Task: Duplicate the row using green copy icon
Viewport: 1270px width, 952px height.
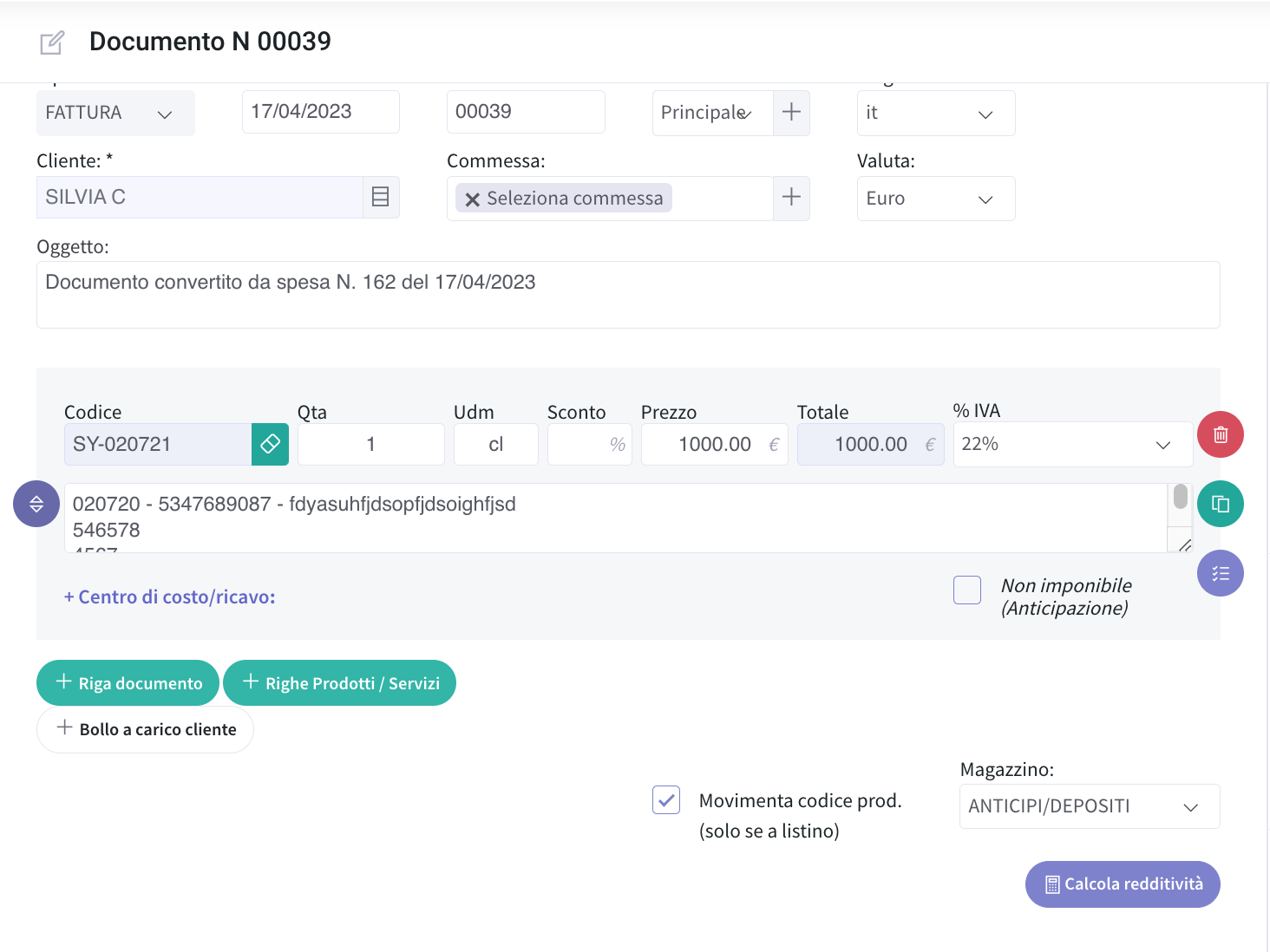Action: coord(1220,504)
